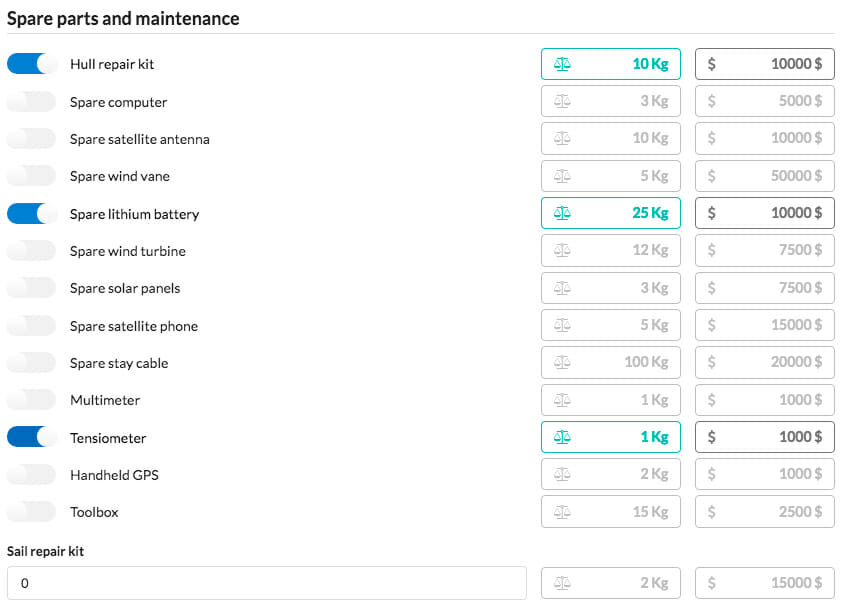Click the dollar icon for Spare lithium battery
This screenshot has height=609, width=845.
711,213
